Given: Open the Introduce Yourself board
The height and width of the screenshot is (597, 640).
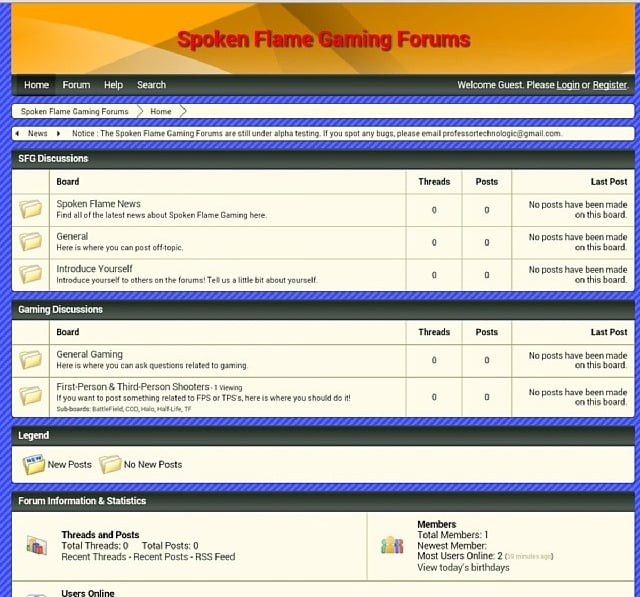Looking at the screenshot, I should pyautogui.click(x=94, y=269).
